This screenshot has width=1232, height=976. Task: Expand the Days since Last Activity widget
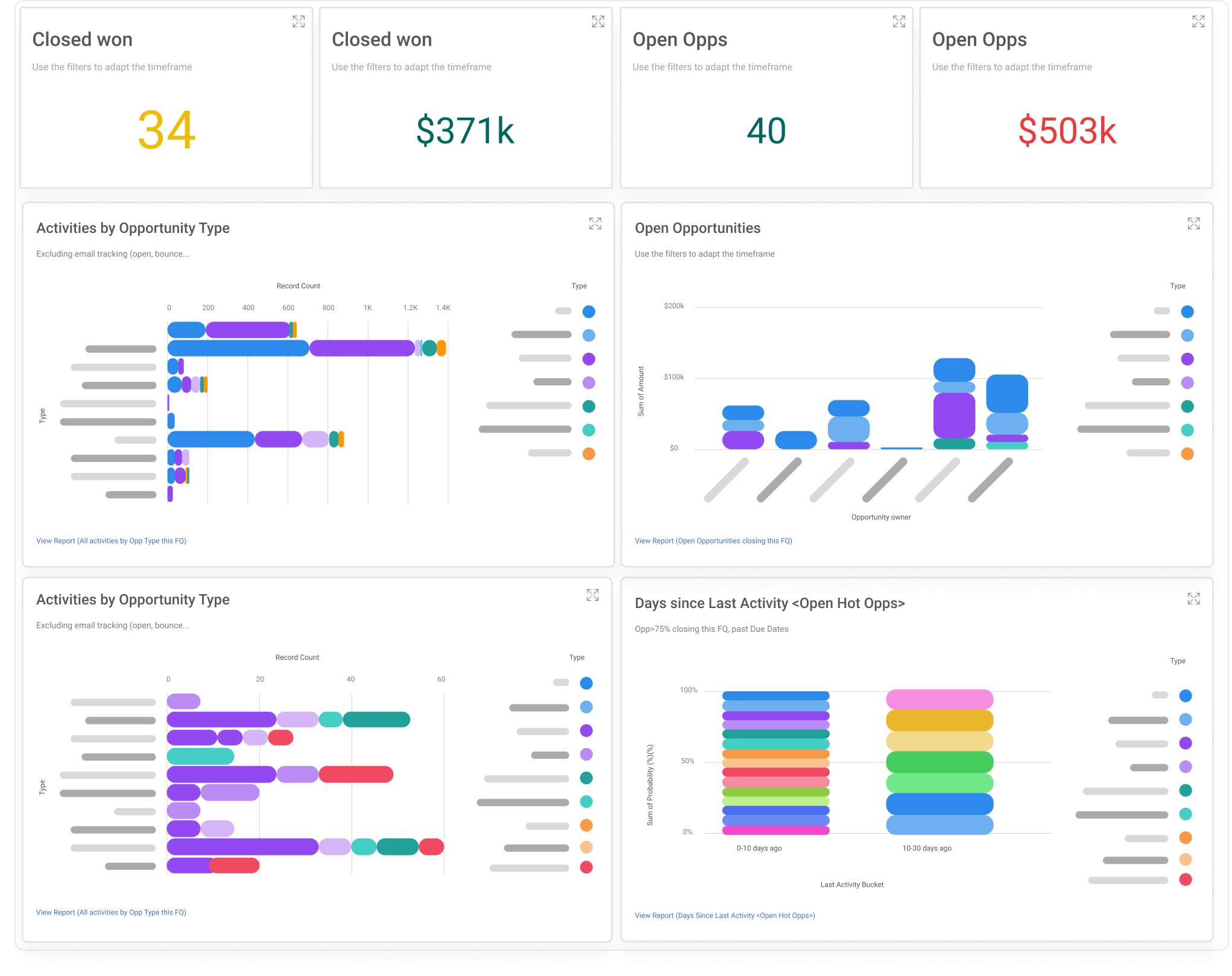pyautogui.click(x=1193, y=598)
